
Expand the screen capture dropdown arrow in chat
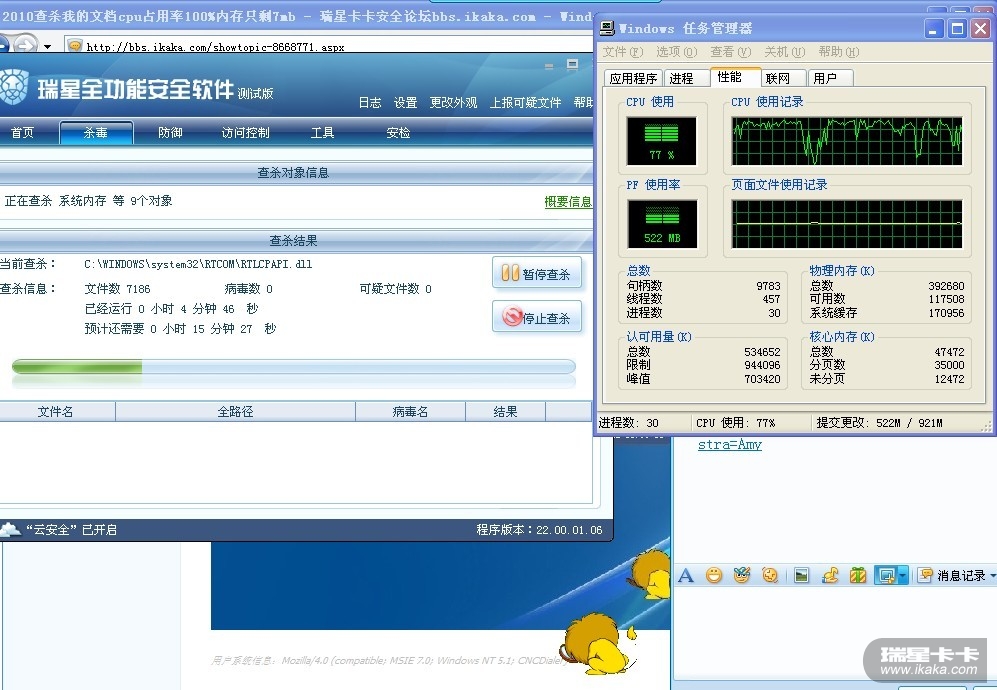click(x=903, y=576)
